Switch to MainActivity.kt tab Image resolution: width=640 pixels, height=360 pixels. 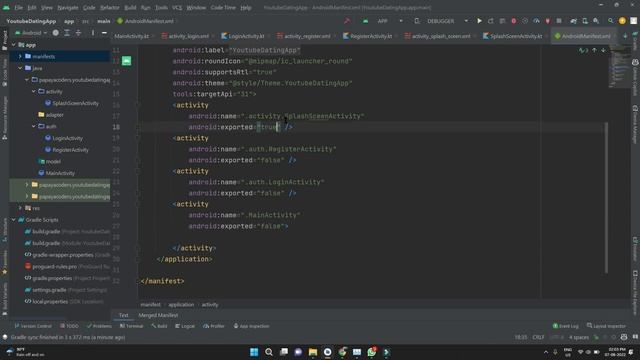[x=131, y=36]
